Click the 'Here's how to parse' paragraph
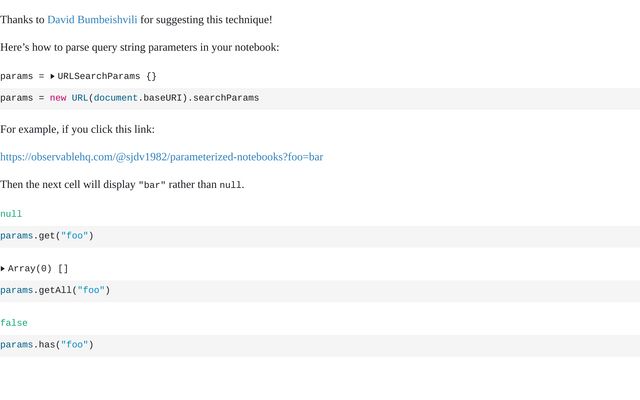 [x=140, y=47]
